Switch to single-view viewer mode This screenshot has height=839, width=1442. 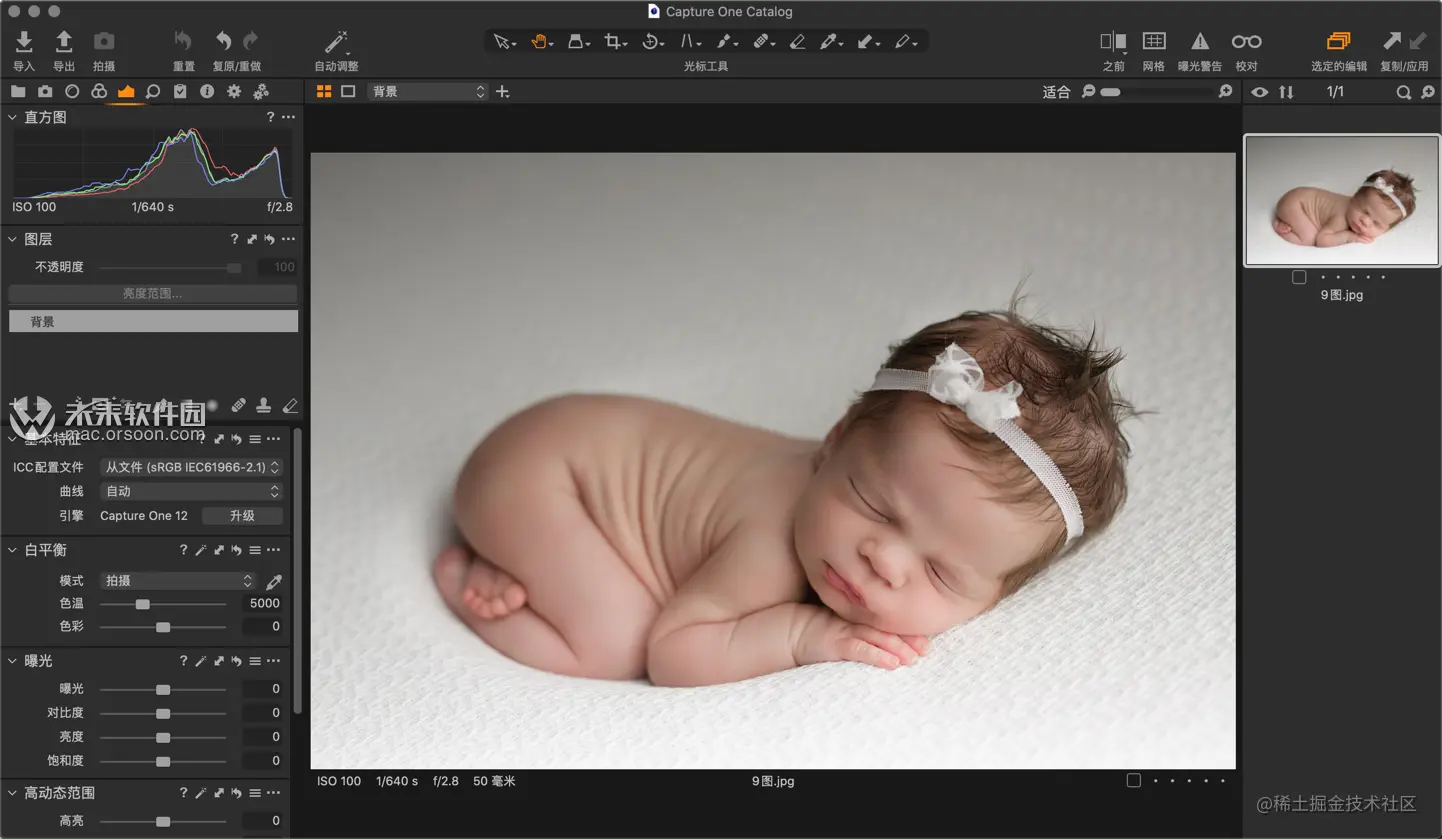point(348,91)
